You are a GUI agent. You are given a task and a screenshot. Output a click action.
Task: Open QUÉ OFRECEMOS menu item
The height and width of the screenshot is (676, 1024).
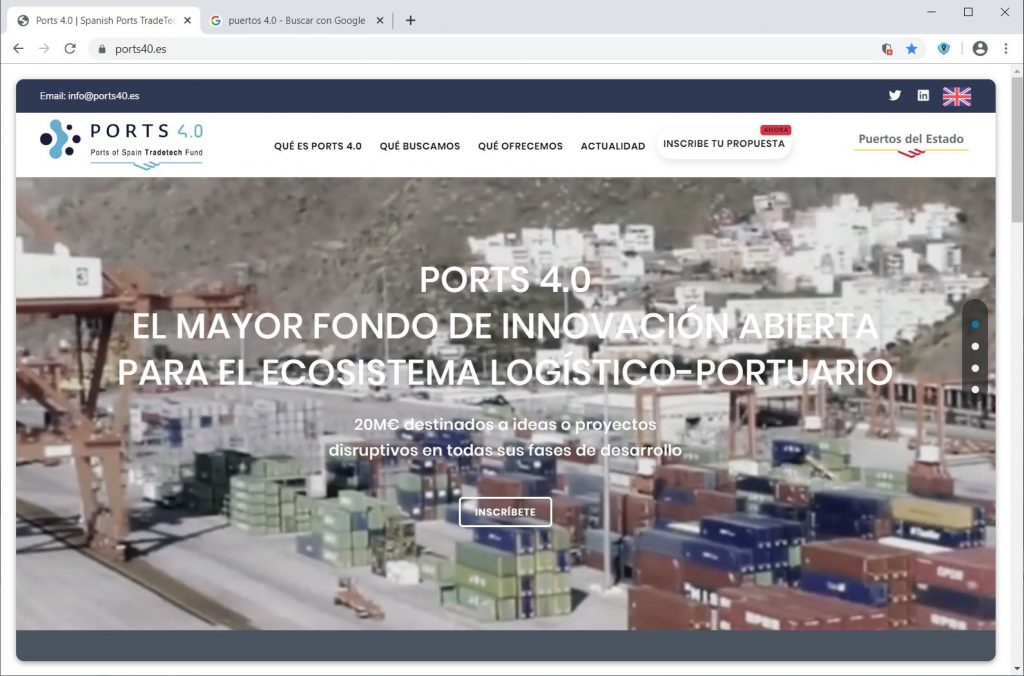[520, 146]
